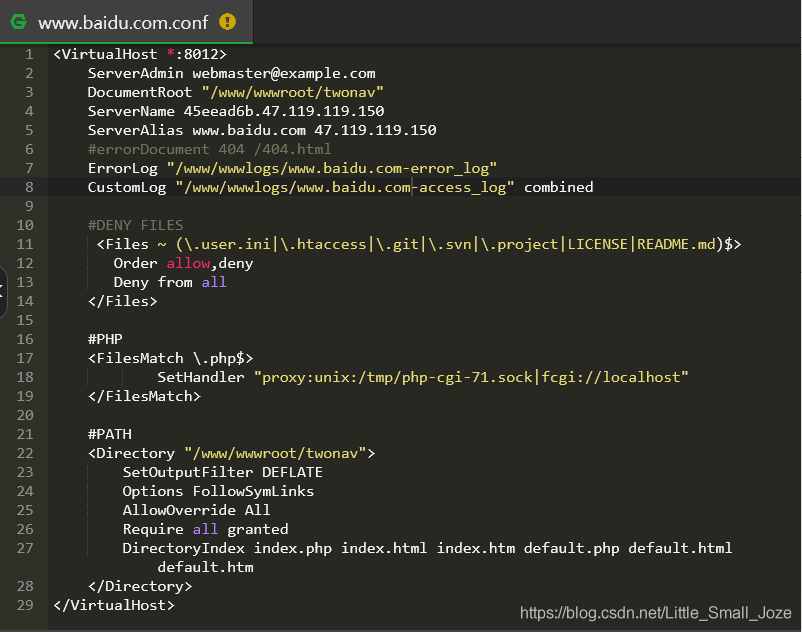Click SetOutputFilter DEFLATE directive
Image resolution: width=802 pixels, height=632 pixels.
click(222, 472)
